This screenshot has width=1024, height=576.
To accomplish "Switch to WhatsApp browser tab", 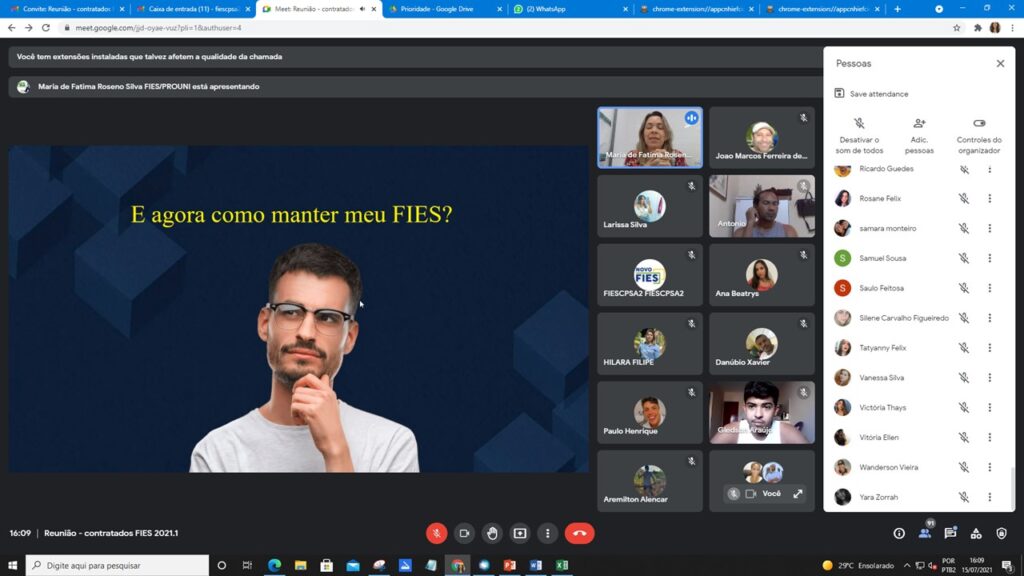I will [x=569, y=9].
